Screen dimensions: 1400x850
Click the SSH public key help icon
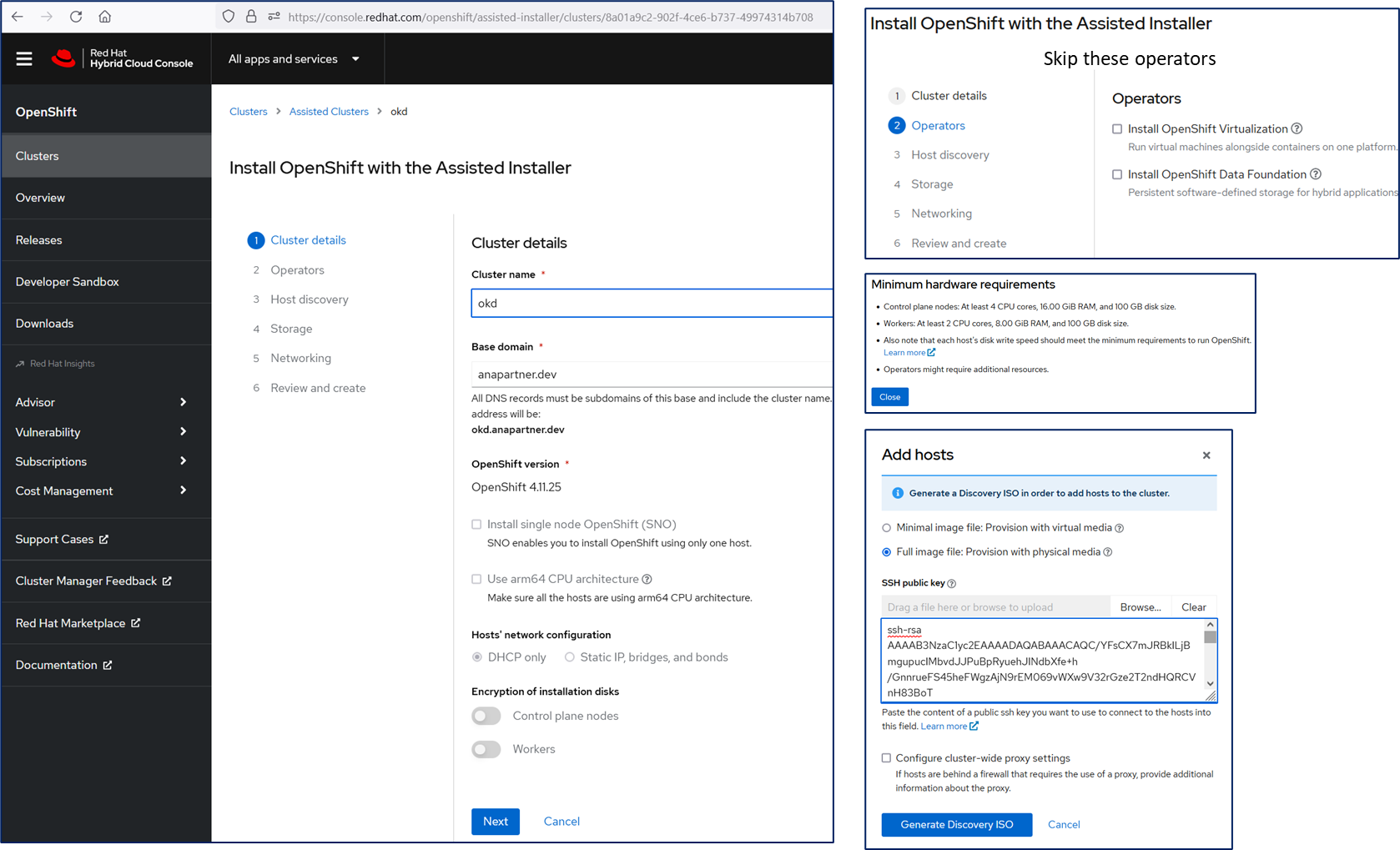(952, 584)
